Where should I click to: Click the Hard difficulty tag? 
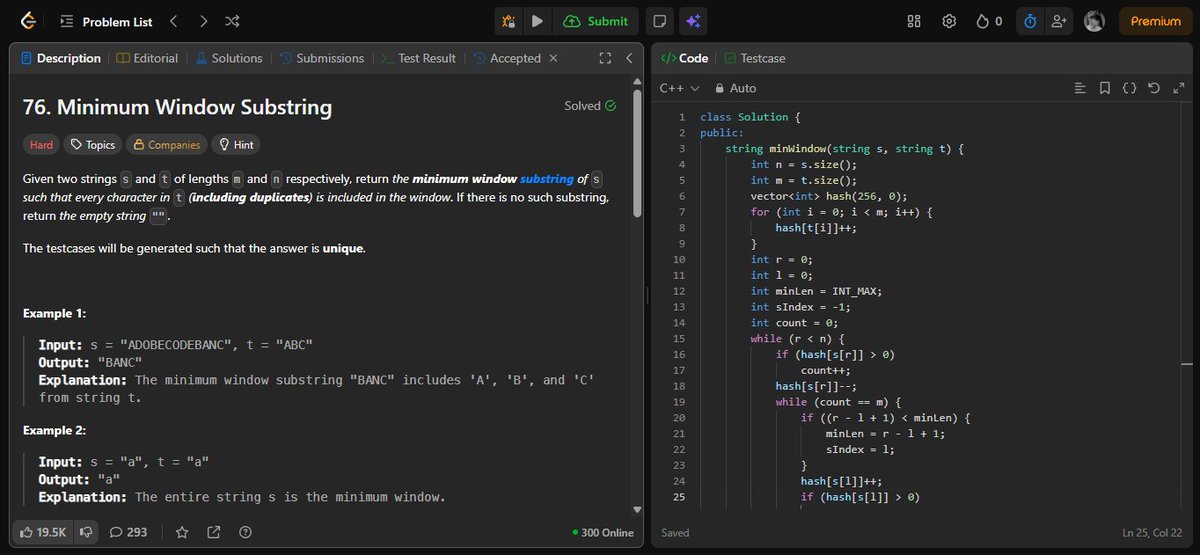41,145
